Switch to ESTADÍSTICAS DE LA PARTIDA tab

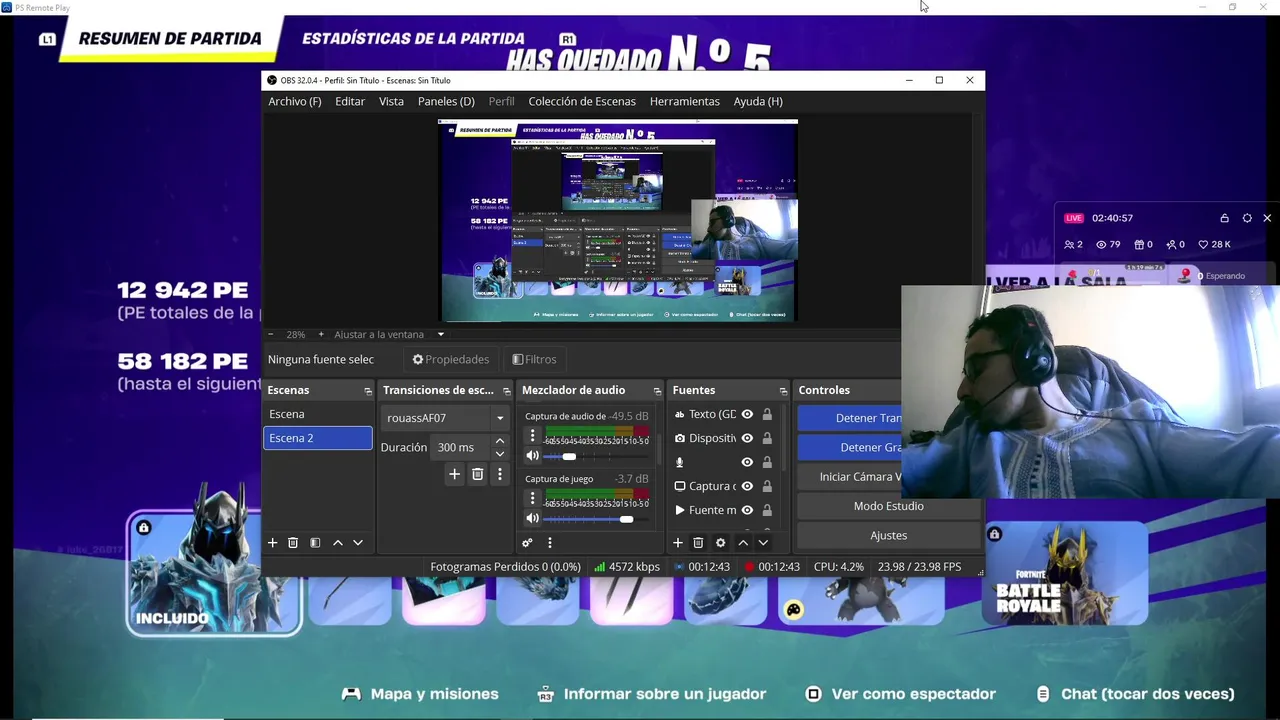click(x=413, y=39)
